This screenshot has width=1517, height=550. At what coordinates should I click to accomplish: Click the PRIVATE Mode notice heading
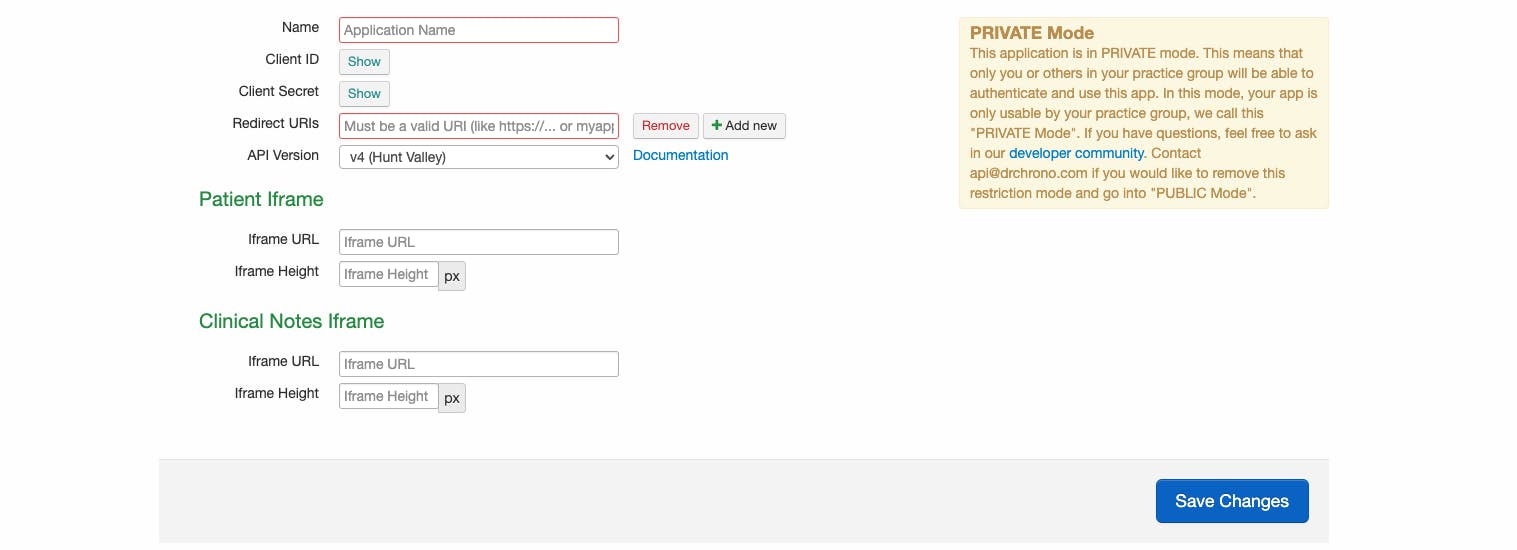(1032, 33)
